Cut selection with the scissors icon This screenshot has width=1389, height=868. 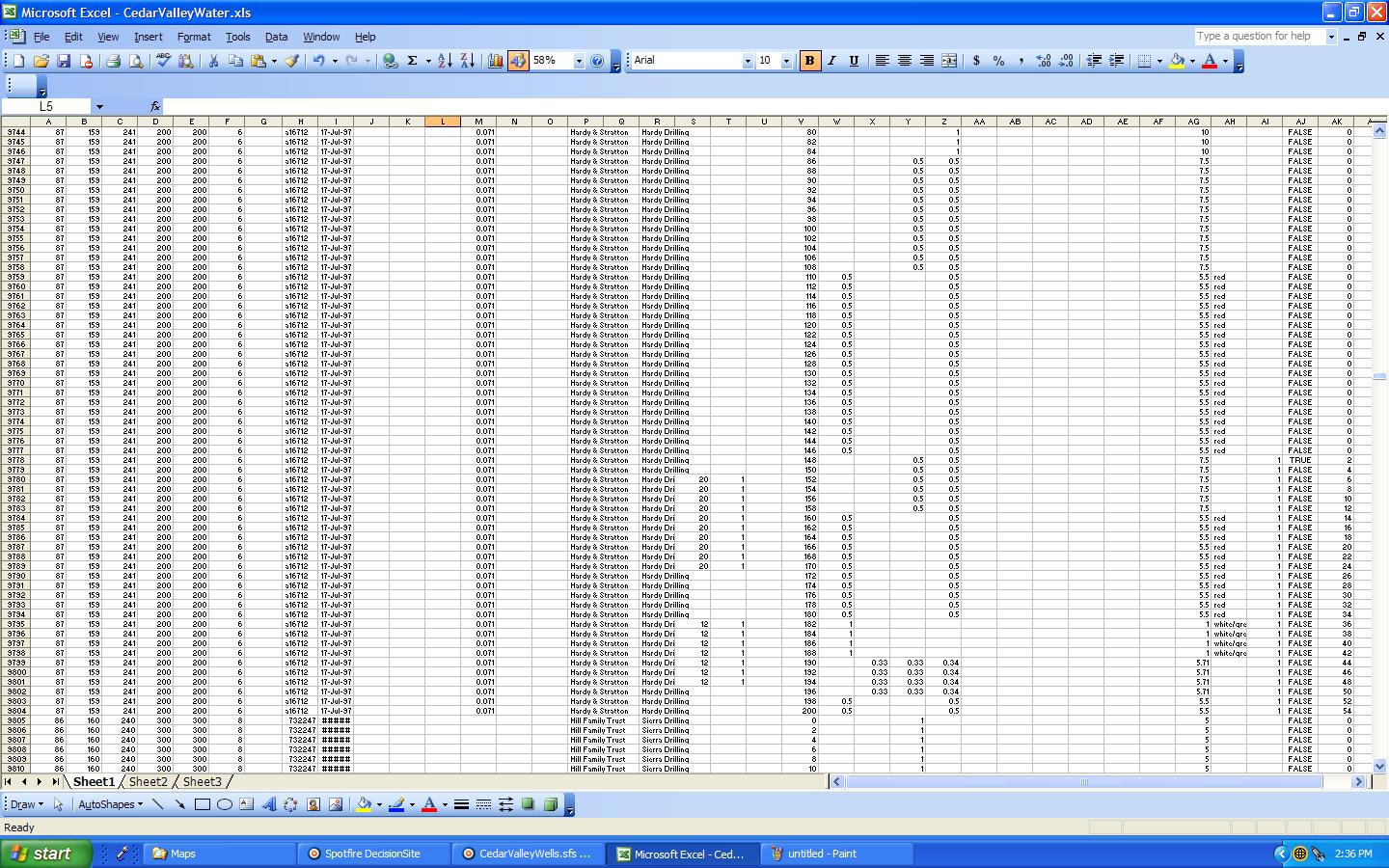pyautogui.click(x=213, y=61)
